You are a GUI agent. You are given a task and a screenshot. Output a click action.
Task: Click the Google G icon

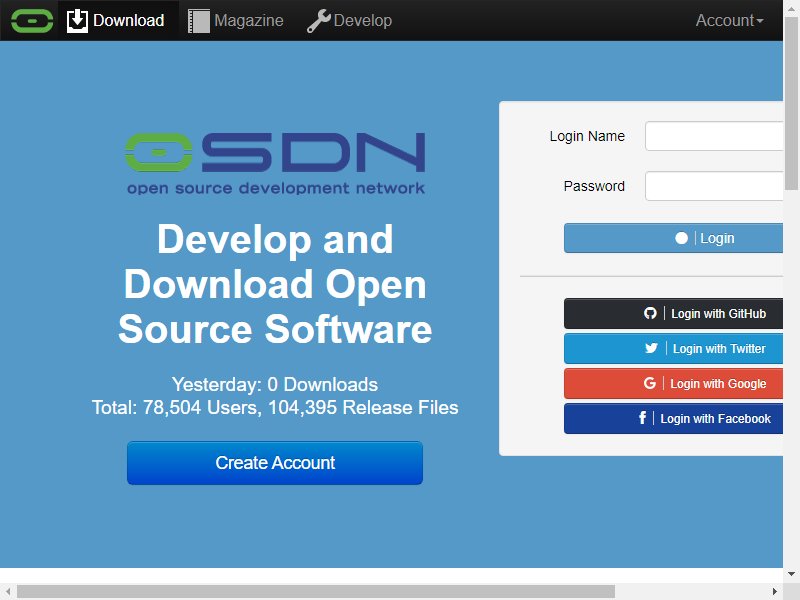[649, 383]
